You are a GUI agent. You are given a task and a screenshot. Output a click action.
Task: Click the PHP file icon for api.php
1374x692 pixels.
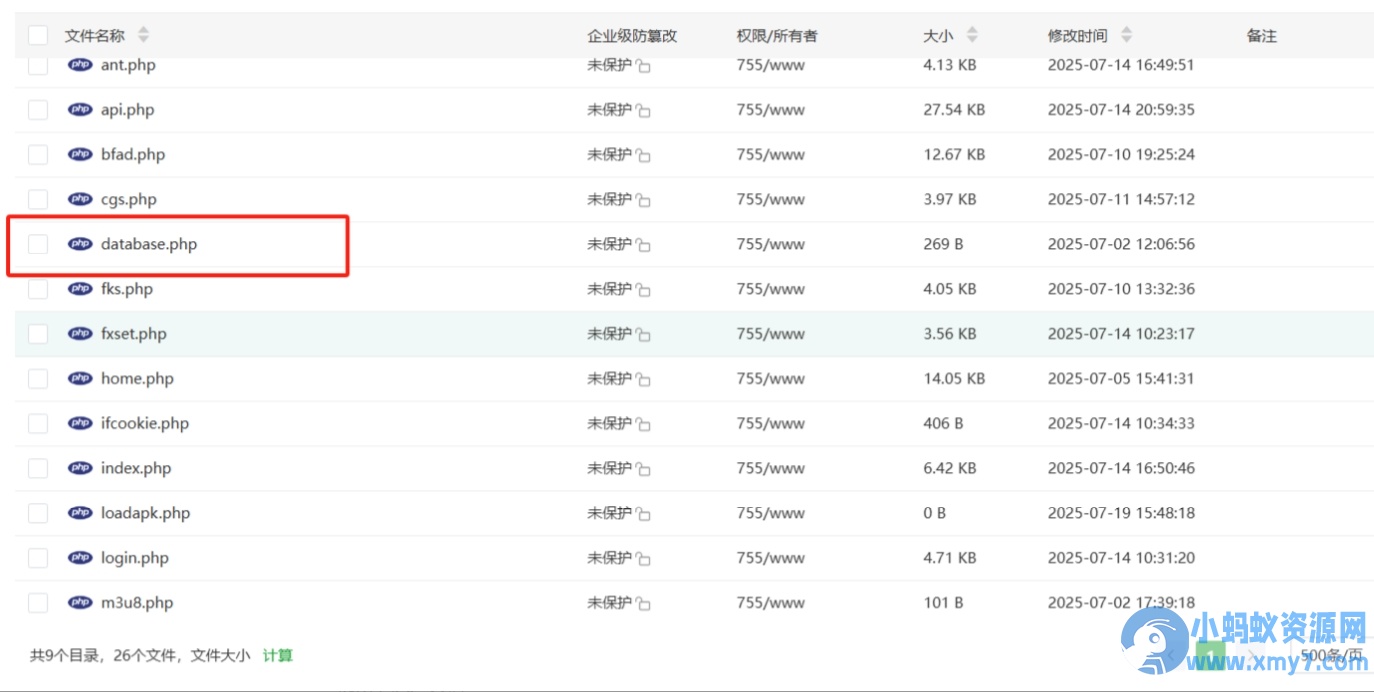point(80,110)
